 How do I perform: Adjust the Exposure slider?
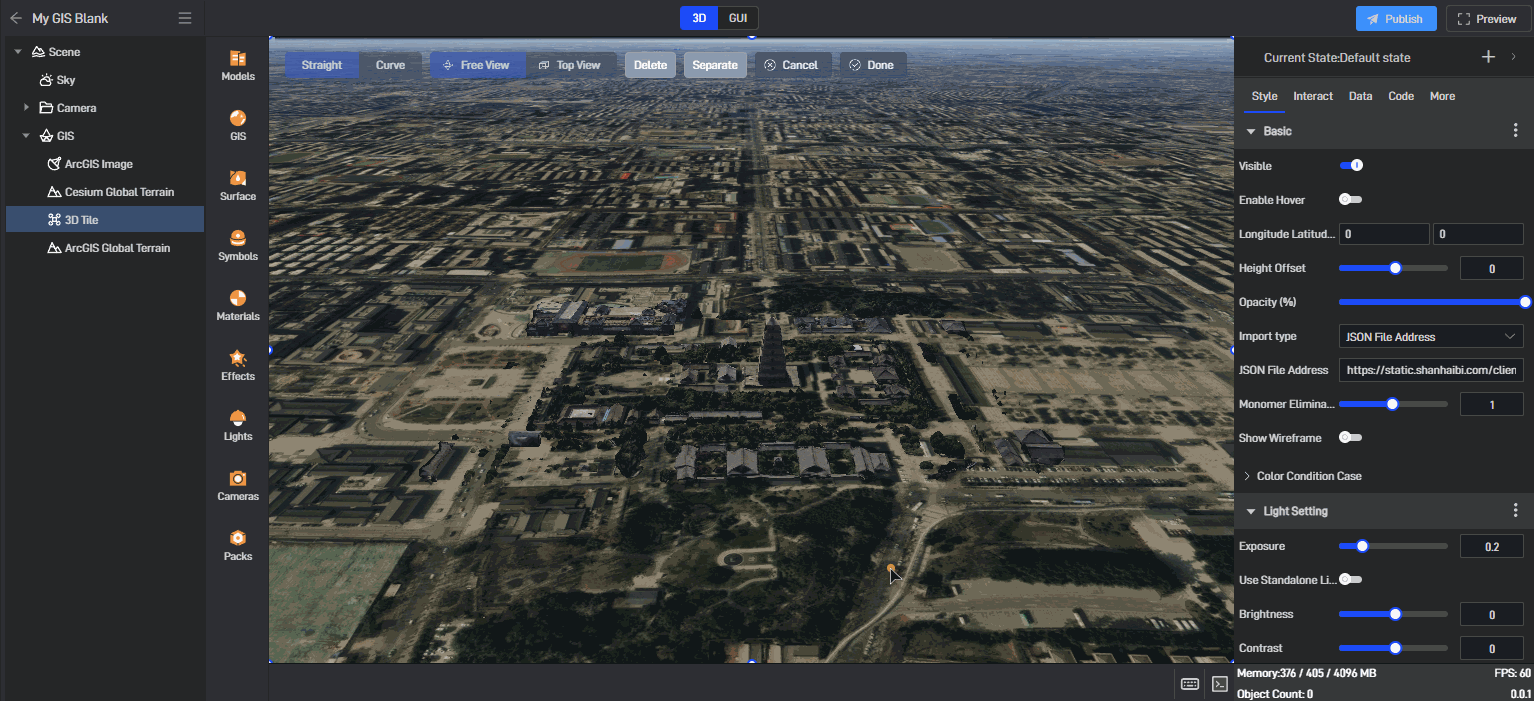click(x=1393, y=546)
